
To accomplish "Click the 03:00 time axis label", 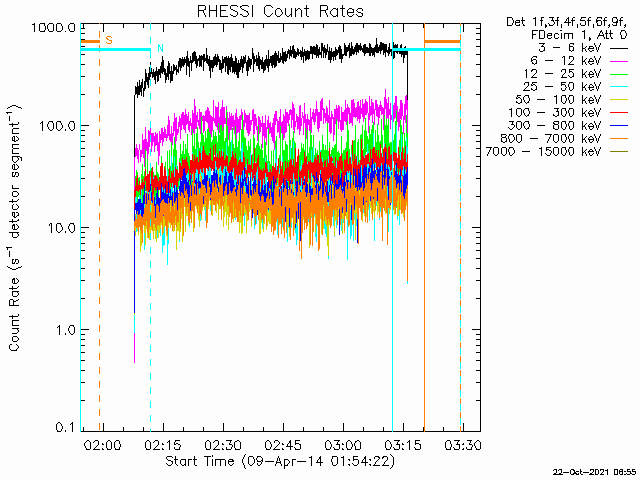I will point(342,445).
